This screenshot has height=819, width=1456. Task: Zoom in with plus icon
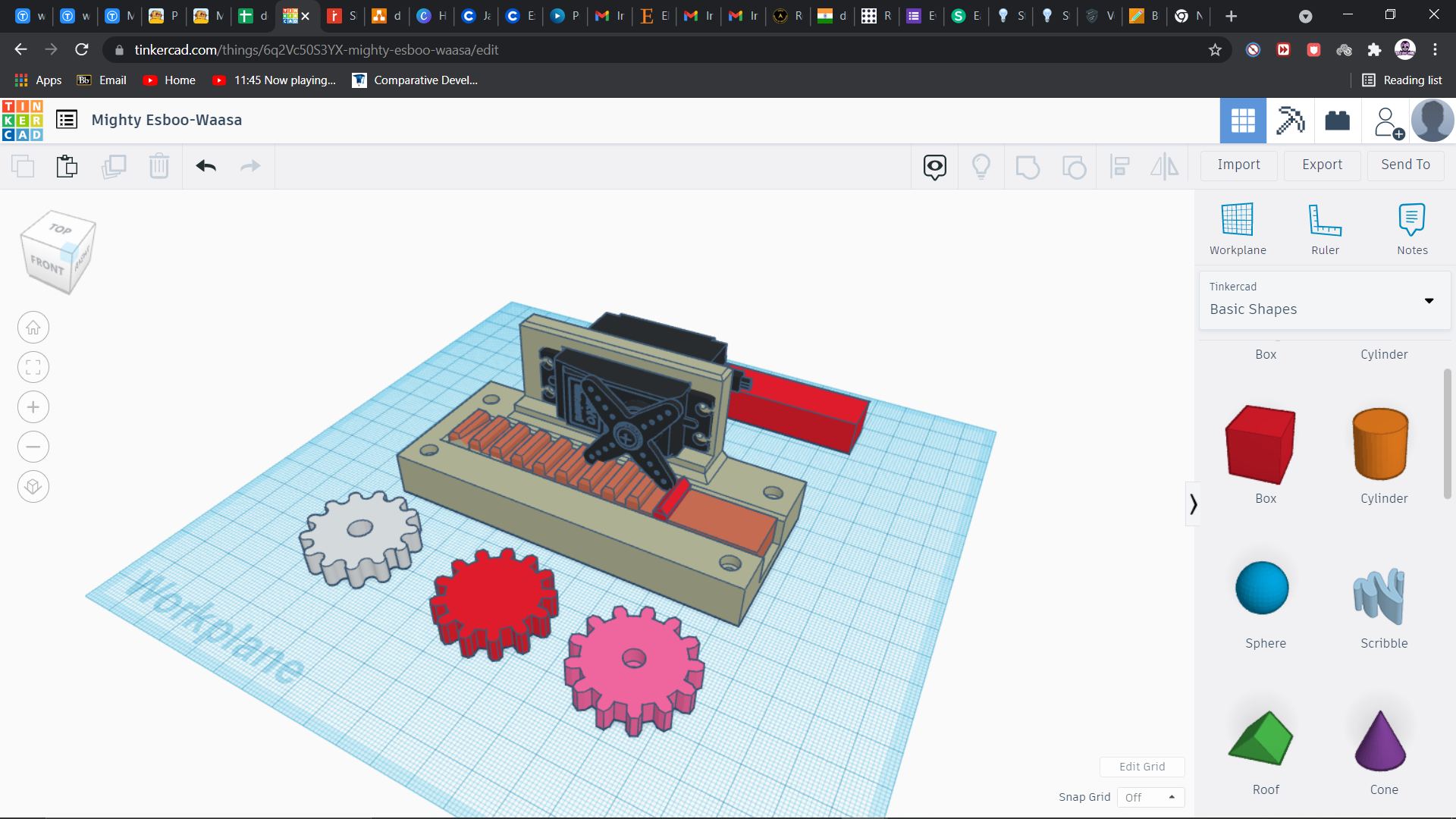click(33, 407)
